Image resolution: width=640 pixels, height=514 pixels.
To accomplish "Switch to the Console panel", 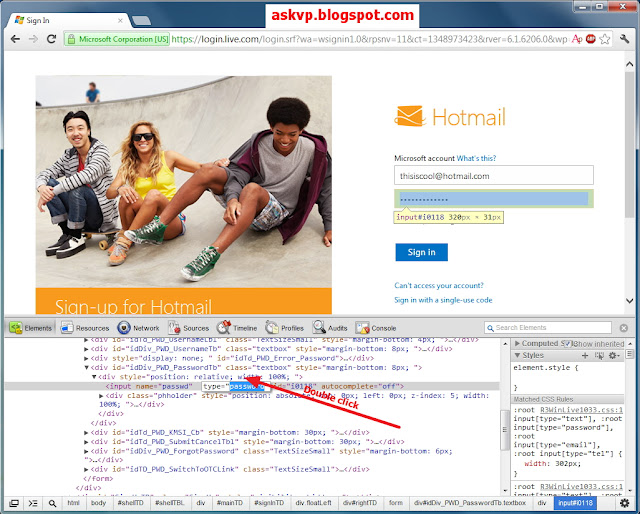I will pyautogui.click(x=376, y=328).
